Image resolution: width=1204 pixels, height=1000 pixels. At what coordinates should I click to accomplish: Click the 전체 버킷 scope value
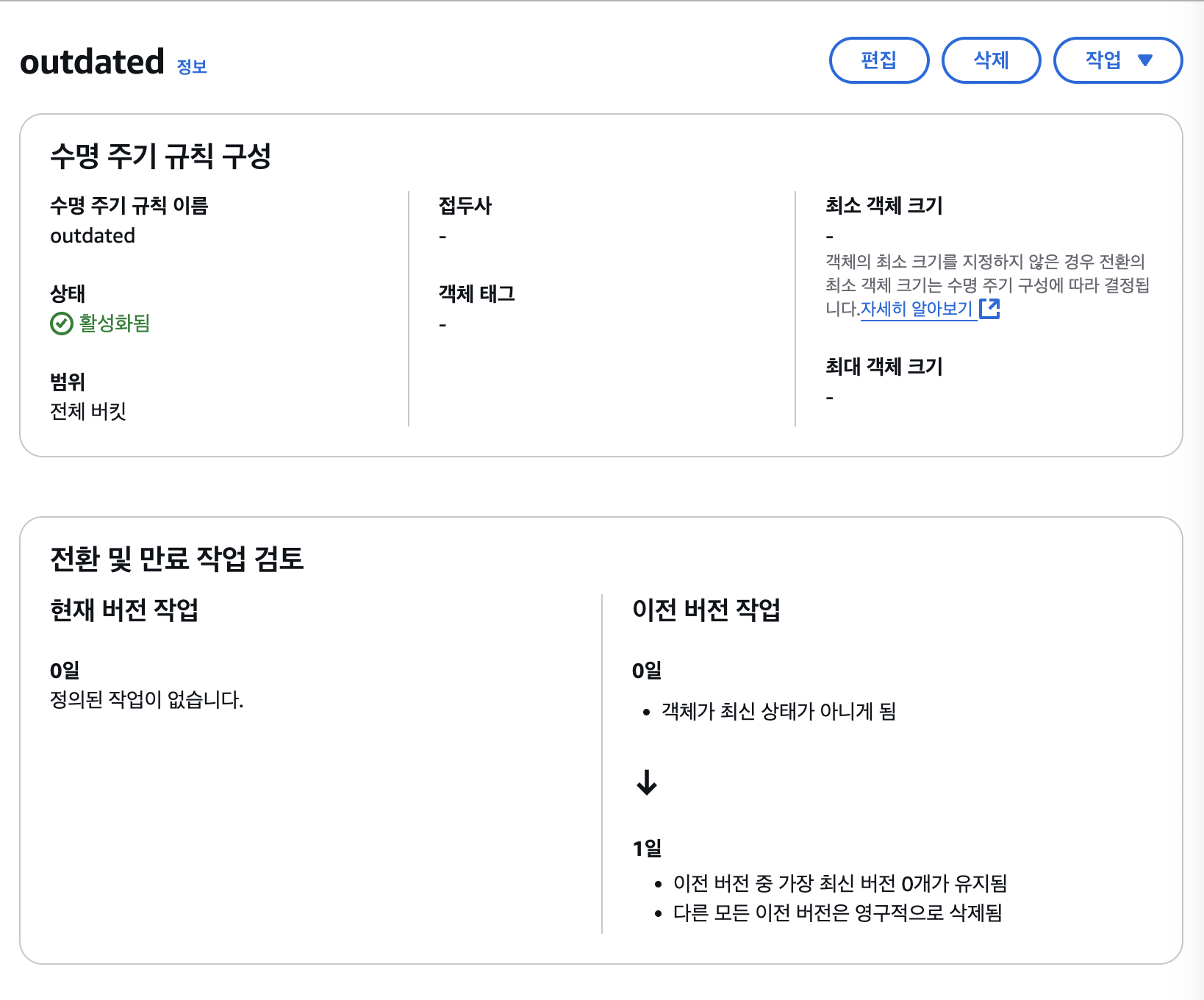pyautogui.click(x=88, y=411)
